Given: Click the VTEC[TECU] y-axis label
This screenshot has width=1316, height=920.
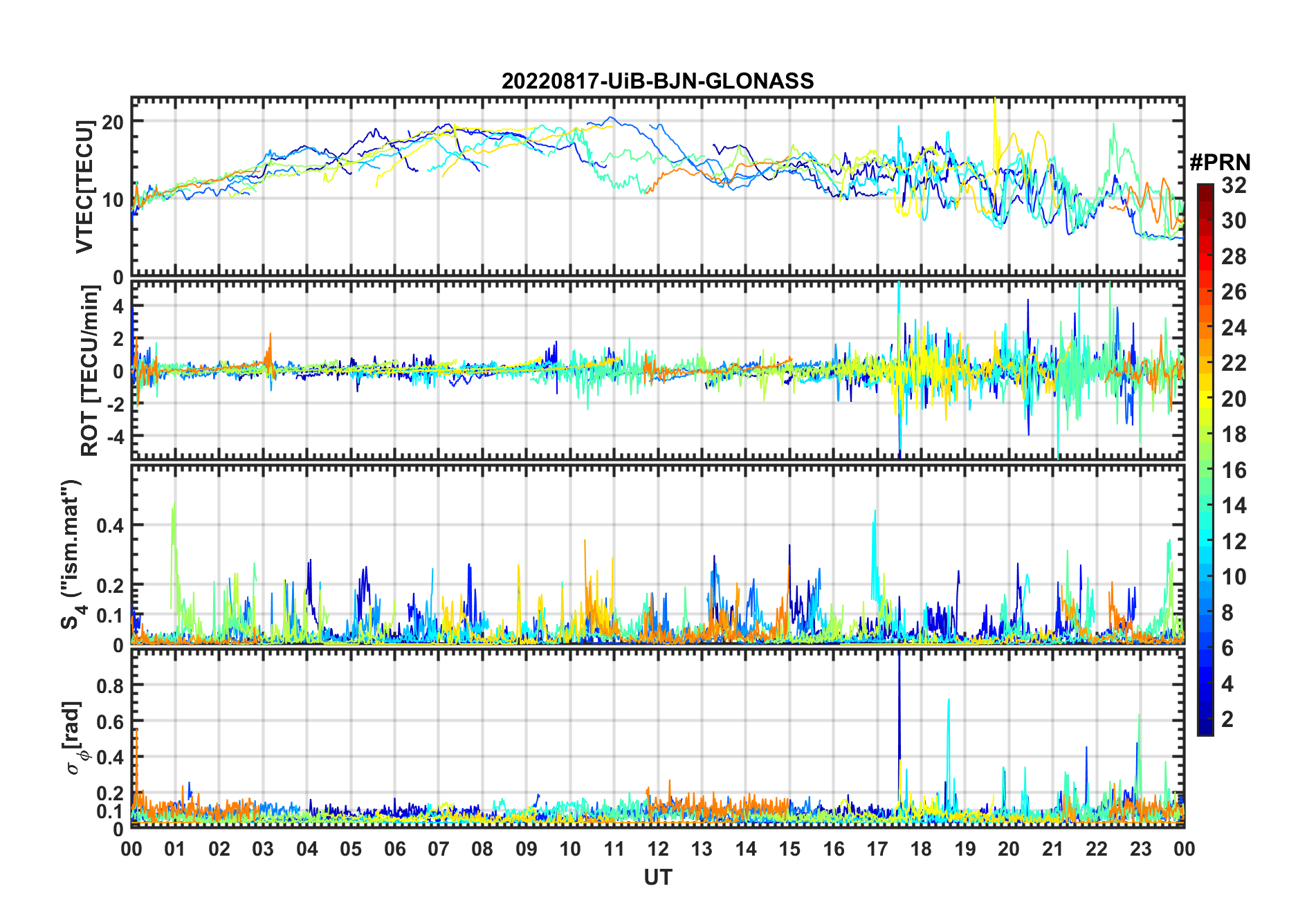Looking at the screenshot, I should [84, 187].
